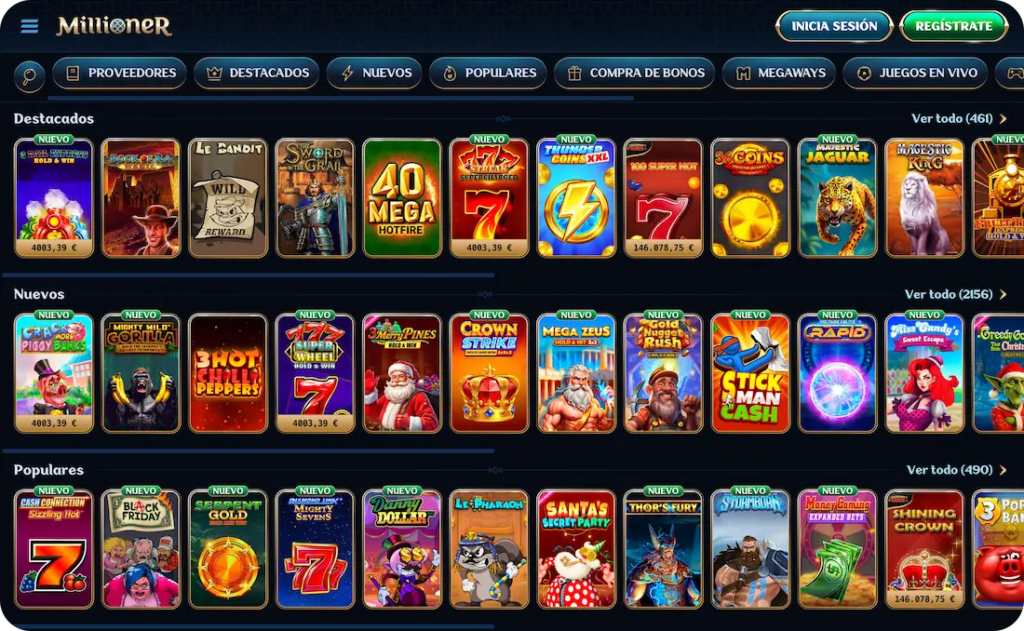Select the Nuevos lightning category
The image size is (1024, 631).
[375, 73]
